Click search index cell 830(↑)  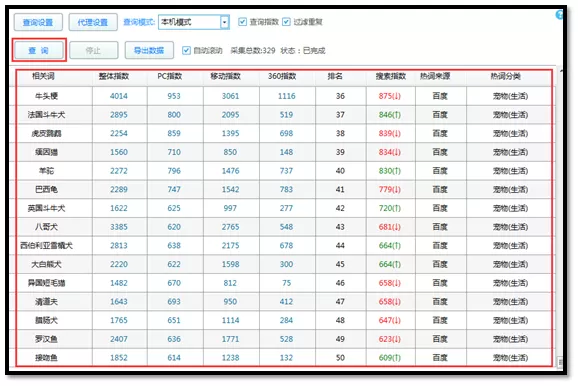390,171
